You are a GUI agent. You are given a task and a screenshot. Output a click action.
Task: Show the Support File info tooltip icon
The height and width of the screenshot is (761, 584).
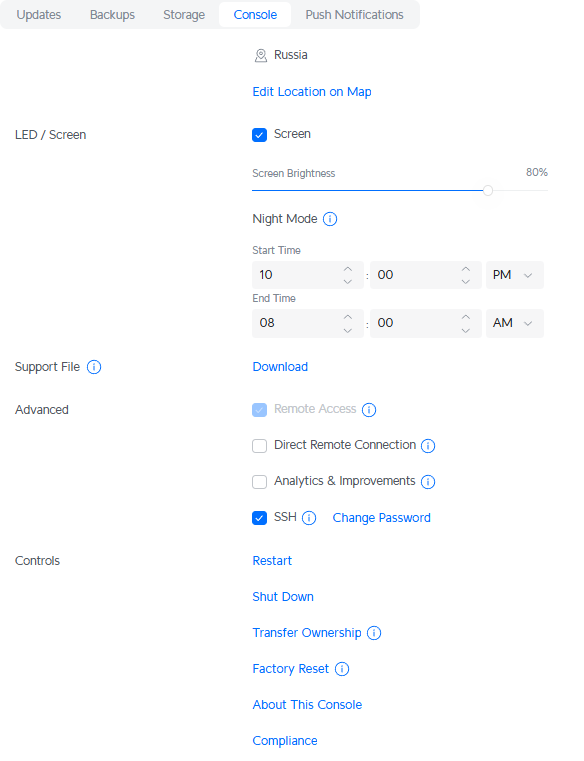[x=94, y=367]
